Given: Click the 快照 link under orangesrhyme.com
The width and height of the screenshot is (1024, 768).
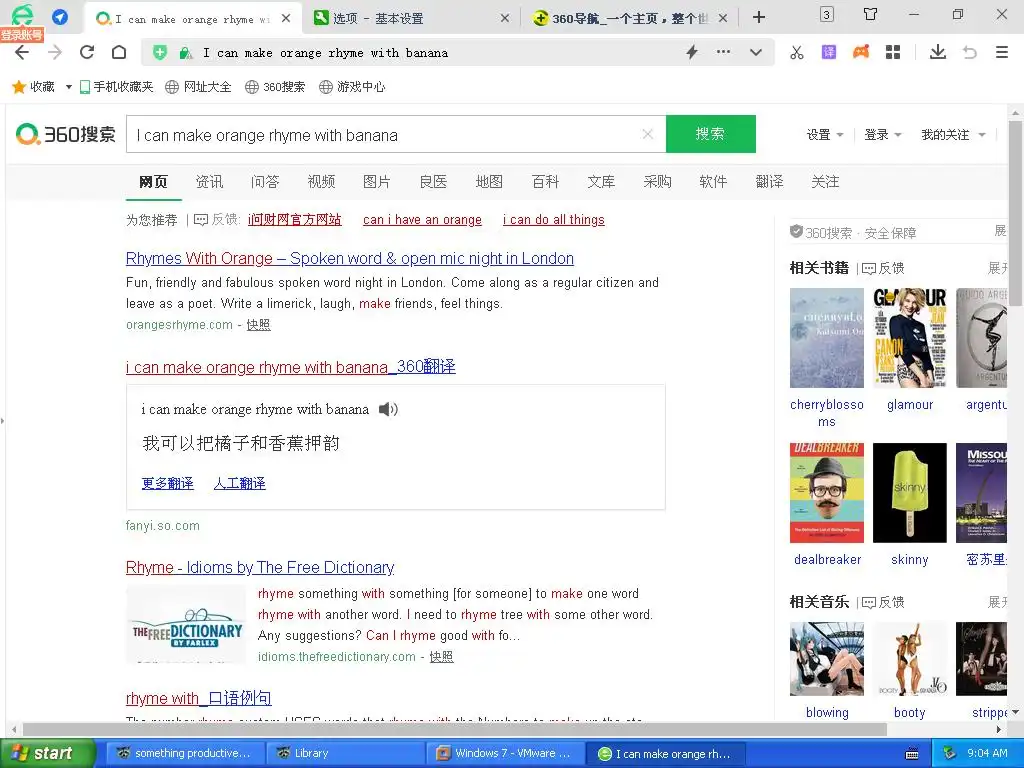Looking at the screenshot, I should pyautogui.click(x=258, y=325).
